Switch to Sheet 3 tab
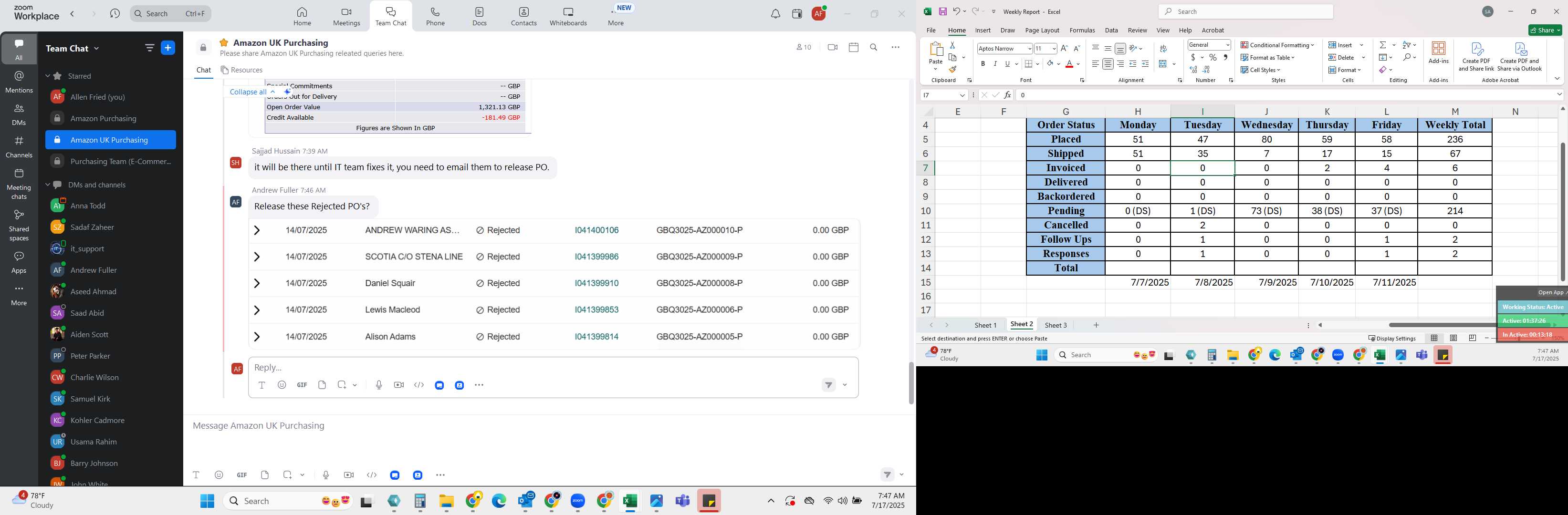This screenshot has width=1568, height=515. [x=1056, y=325]
